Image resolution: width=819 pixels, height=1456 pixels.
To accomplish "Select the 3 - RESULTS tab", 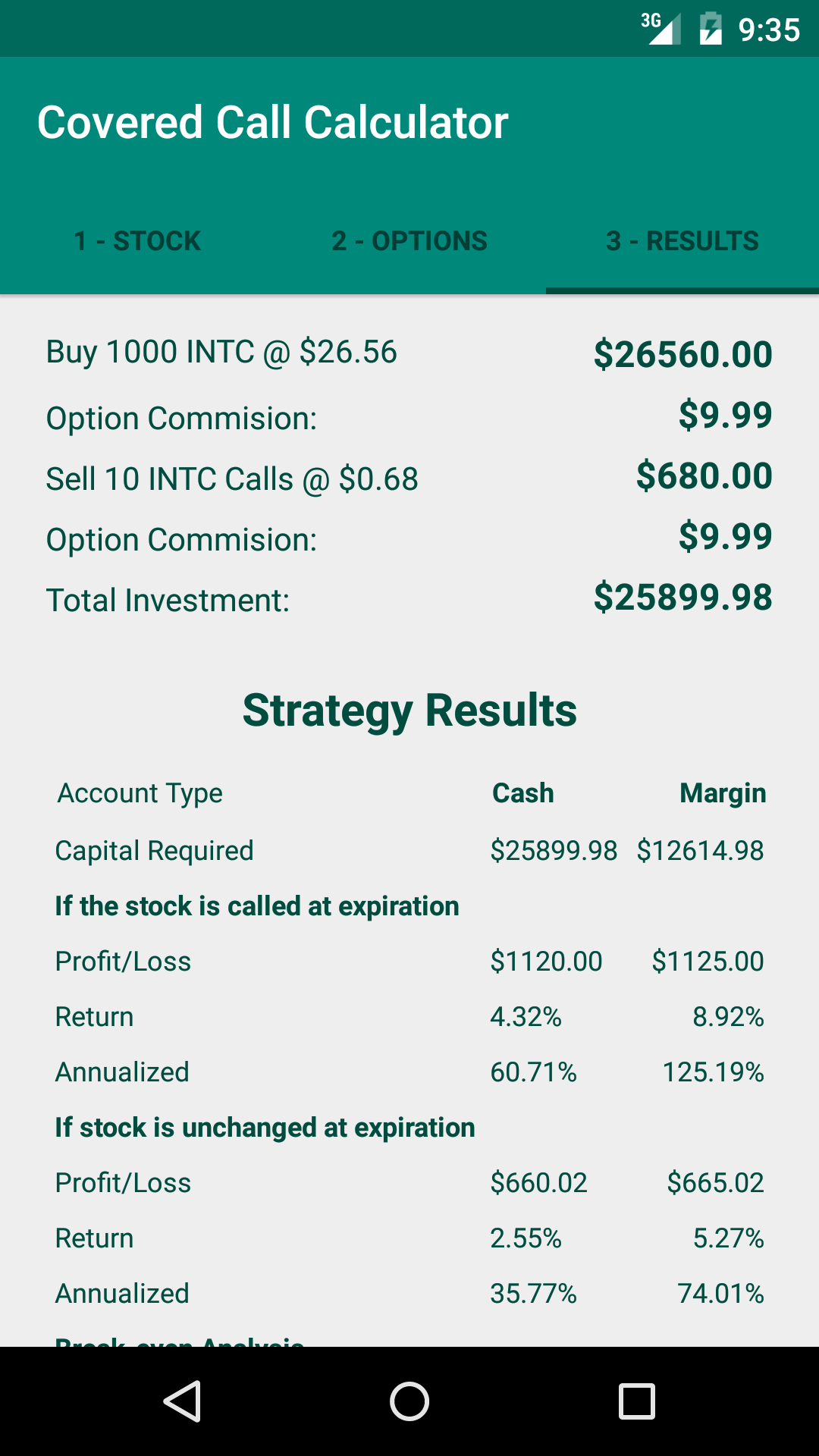I will tap(682, 241).
